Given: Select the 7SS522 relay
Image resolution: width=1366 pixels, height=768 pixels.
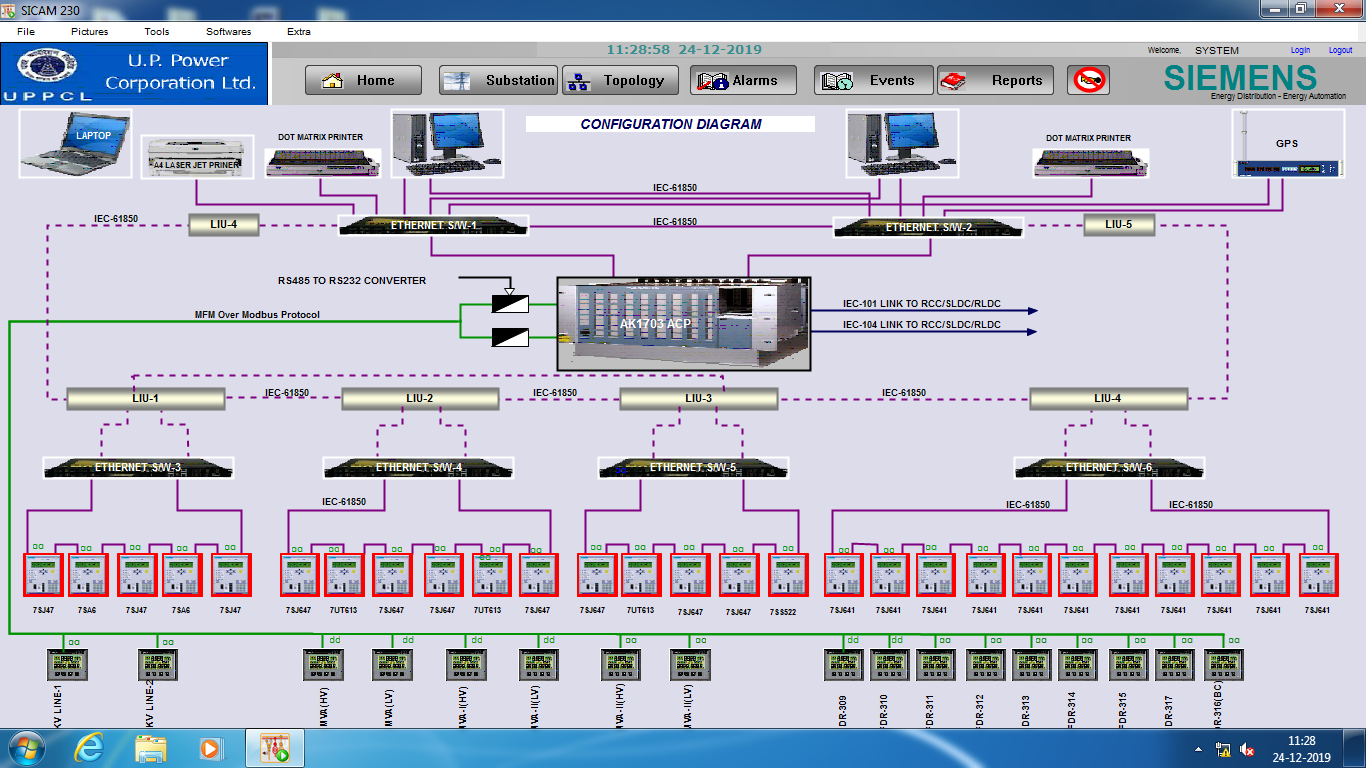Looking at the screenshot, I should point(789,576).
